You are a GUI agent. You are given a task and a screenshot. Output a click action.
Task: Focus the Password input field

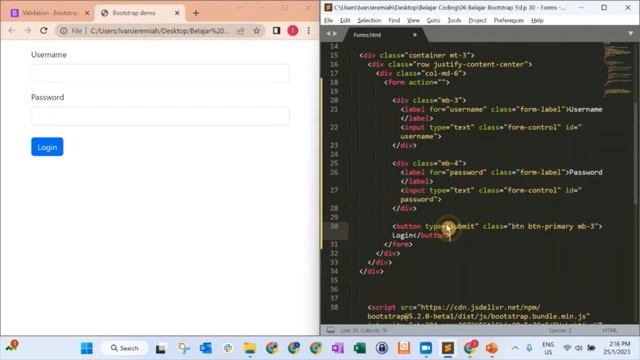coord(160,116)
